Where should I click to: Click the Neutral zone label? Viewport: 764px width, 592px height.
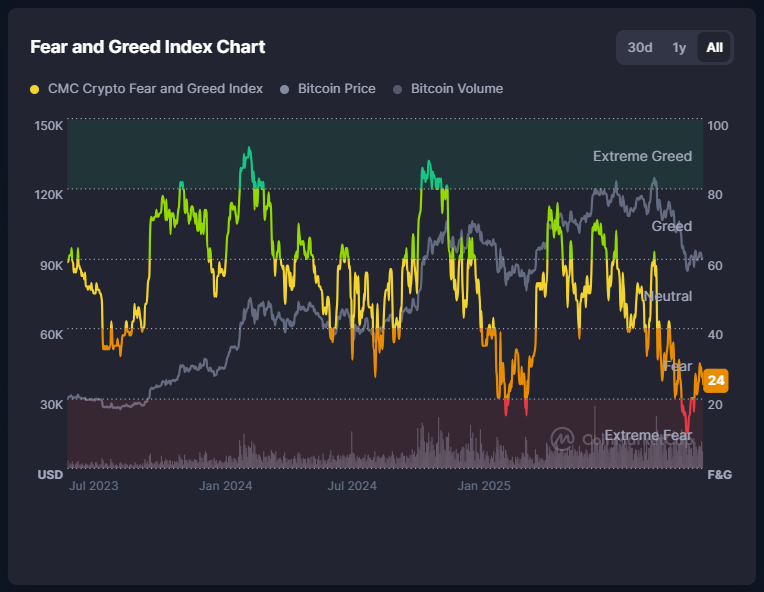667,296
